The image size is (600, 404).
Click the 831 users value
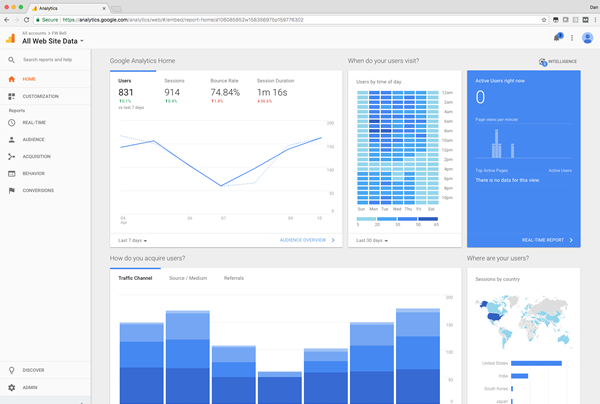[x=126, y=93]
